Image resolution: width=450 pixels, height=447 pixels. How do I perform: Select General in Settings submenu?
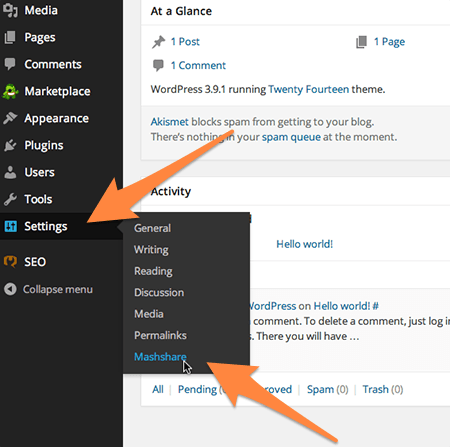(152, 228)
